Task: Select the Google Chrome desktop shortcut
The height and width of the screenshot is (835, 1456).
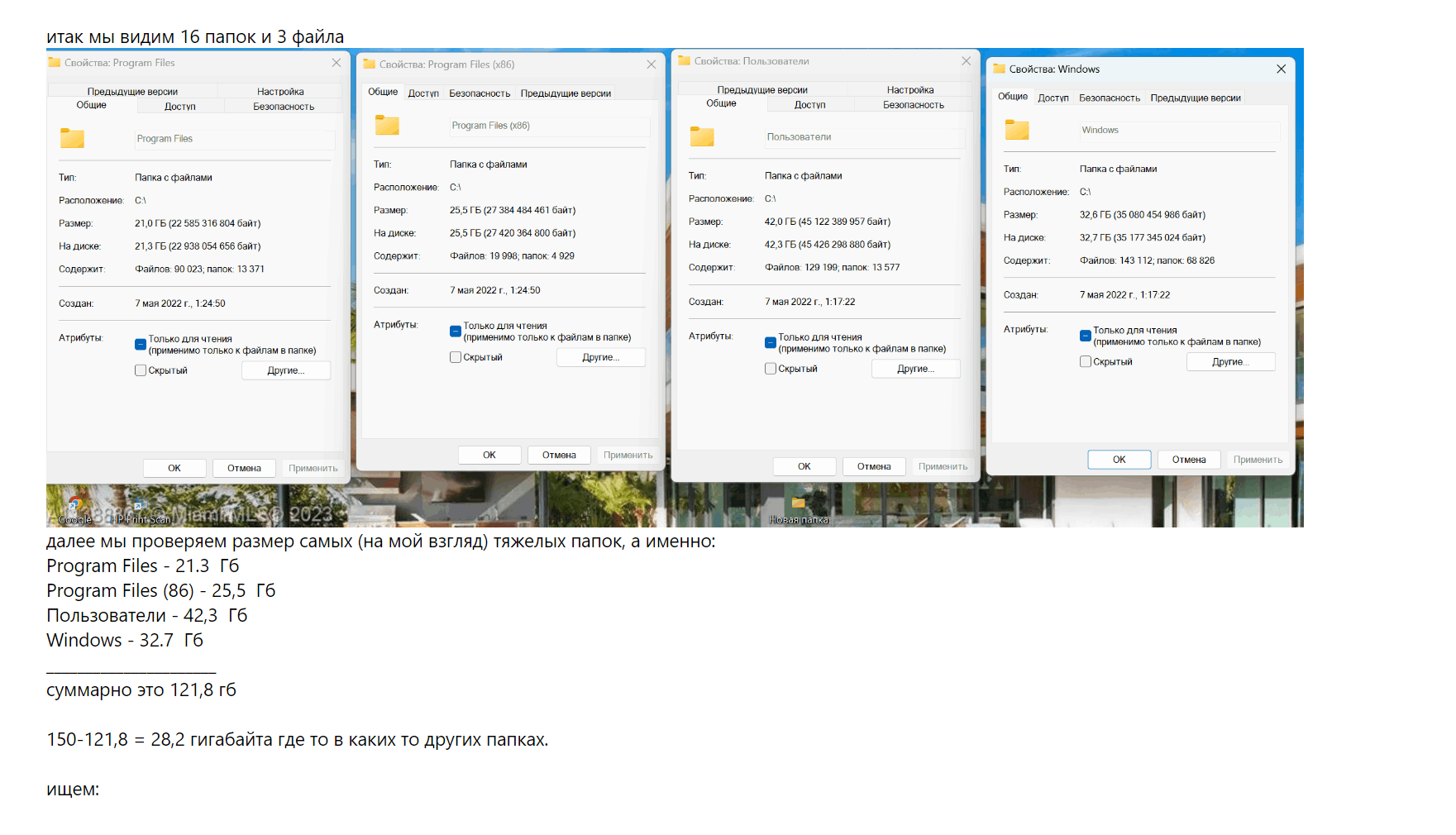Action: click(74, 511)
